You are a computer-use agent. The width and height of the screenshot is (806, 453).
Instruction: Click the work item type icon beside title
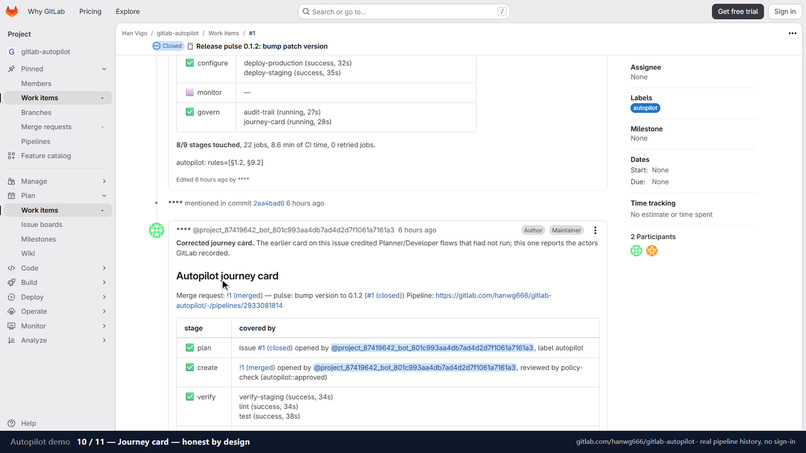pos(190,46)
